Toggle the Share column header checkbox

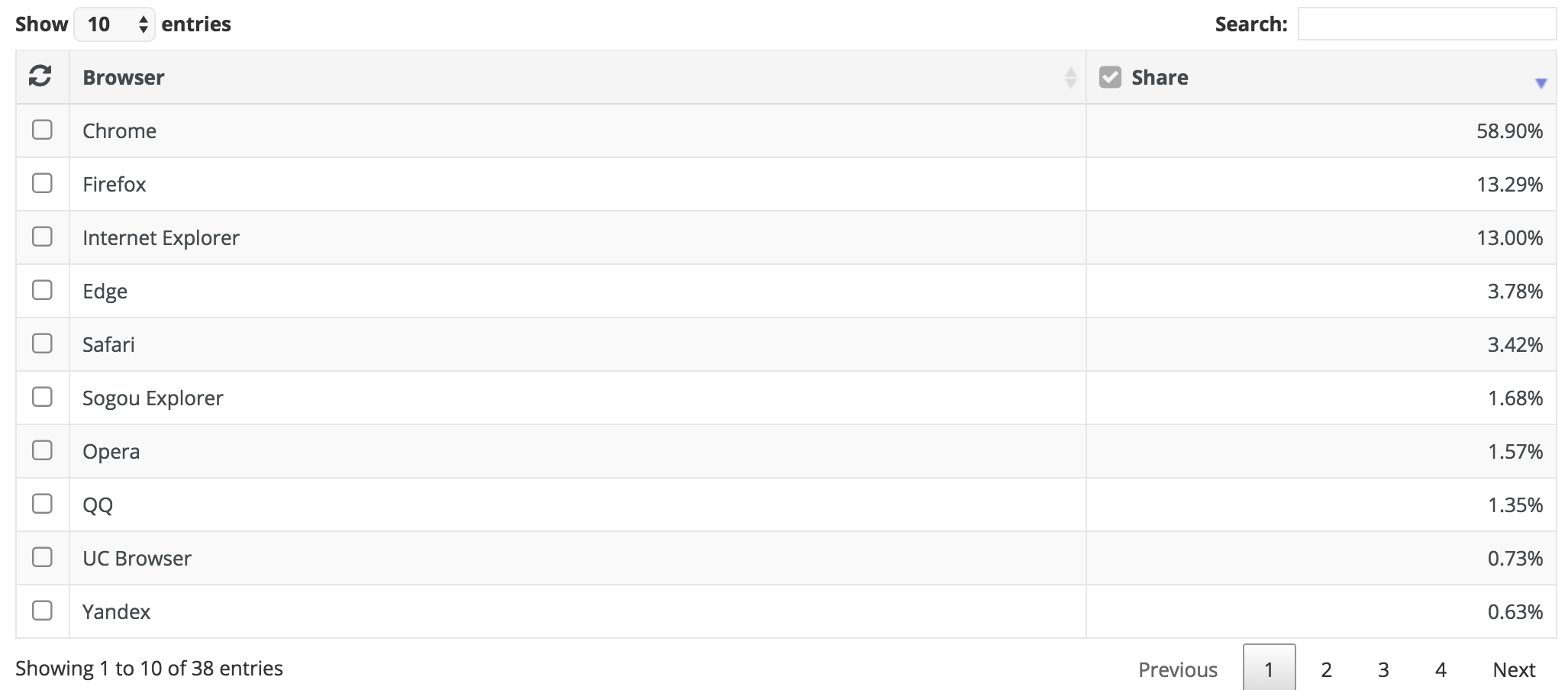tap(1110, 77)
